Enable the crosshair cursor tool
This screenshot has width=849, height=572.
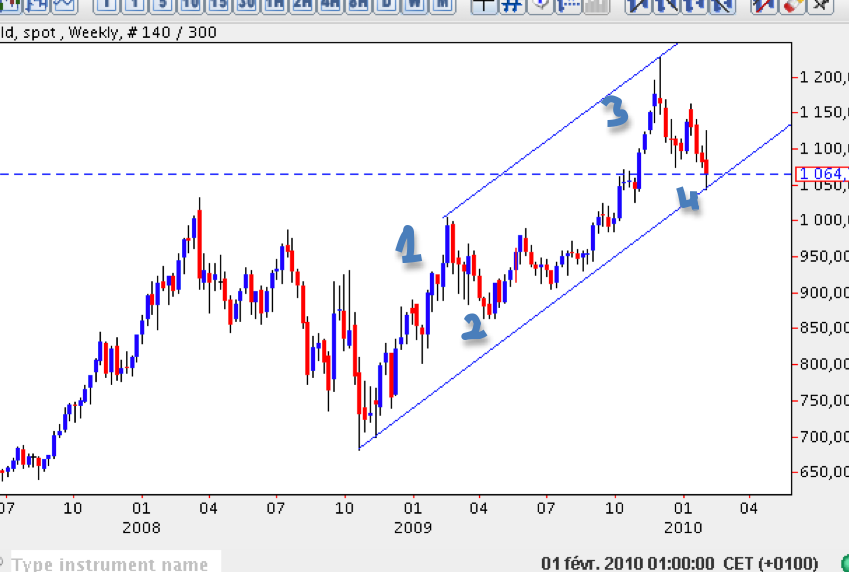point(484,5)
